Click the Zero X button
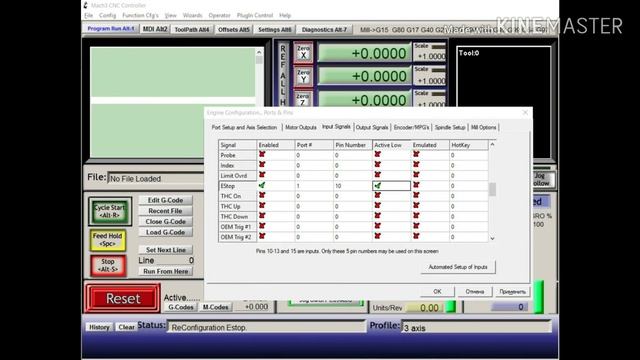The width and height of the screenshot is (640, 360). coord(303,53)
